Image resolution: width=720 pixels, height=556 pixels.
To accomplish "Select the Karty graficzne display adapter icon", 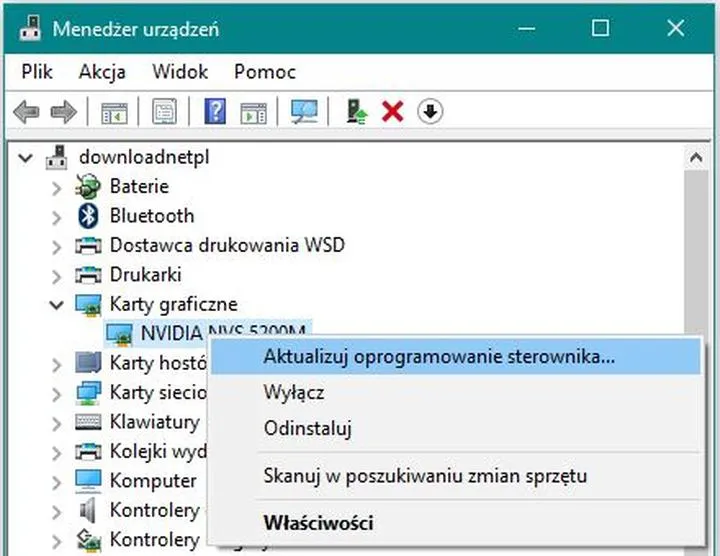I will pyautogui.click(x=88, y=305).
